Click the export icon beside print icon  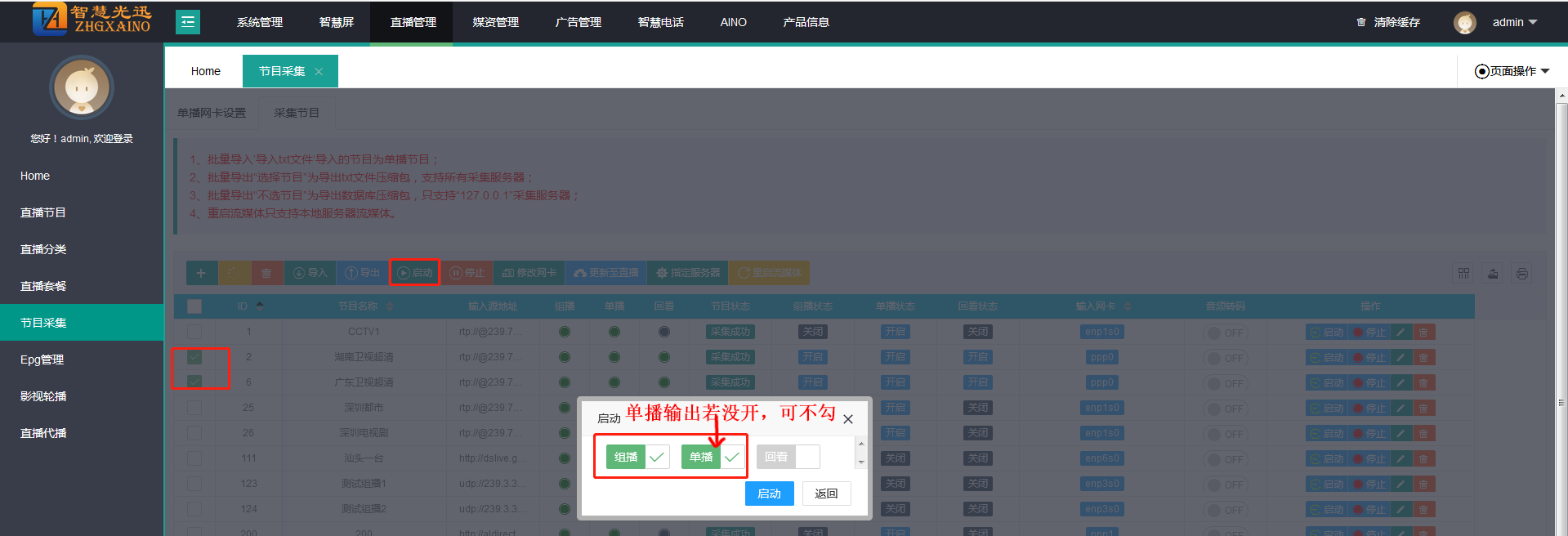click(x=1493, y=274)
